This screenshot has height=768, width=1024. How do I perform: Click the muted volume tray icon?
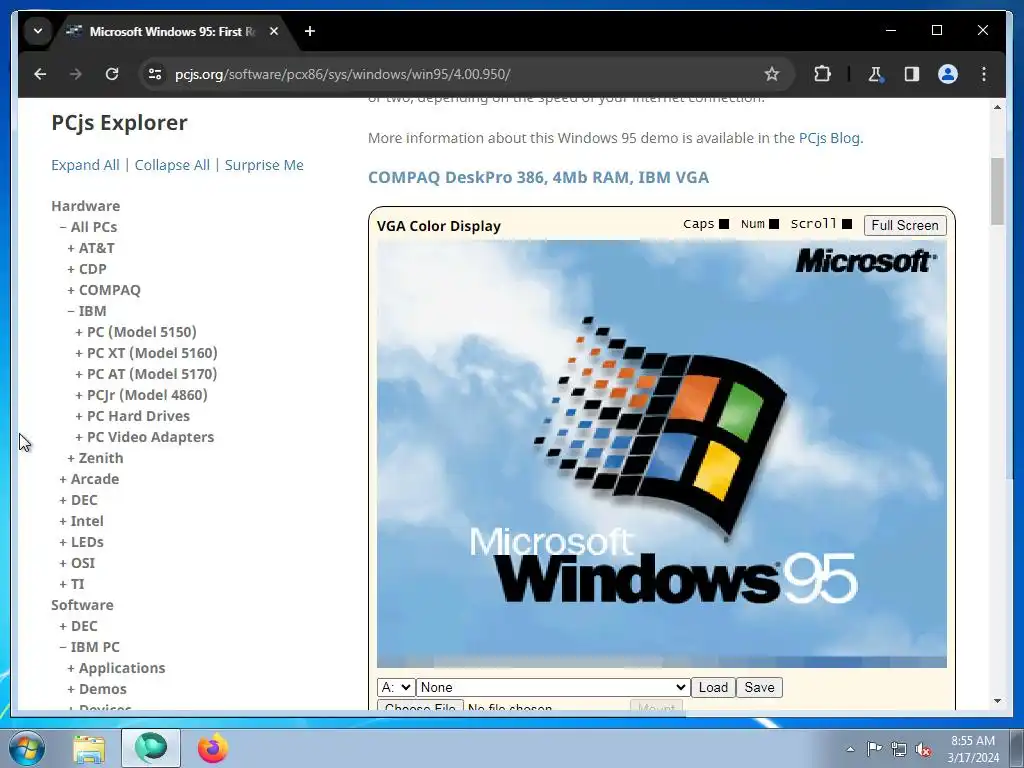(x=923, y=749)
